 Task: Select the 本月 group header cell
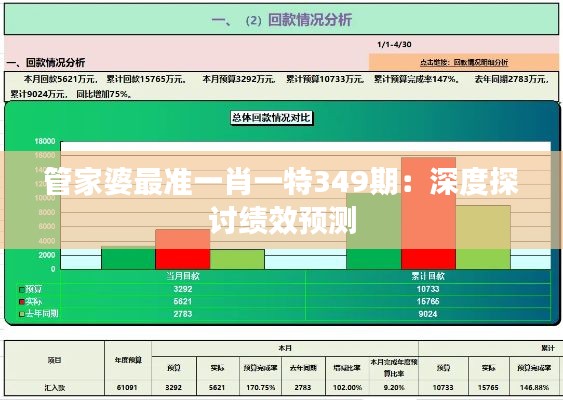click(285, 348)
